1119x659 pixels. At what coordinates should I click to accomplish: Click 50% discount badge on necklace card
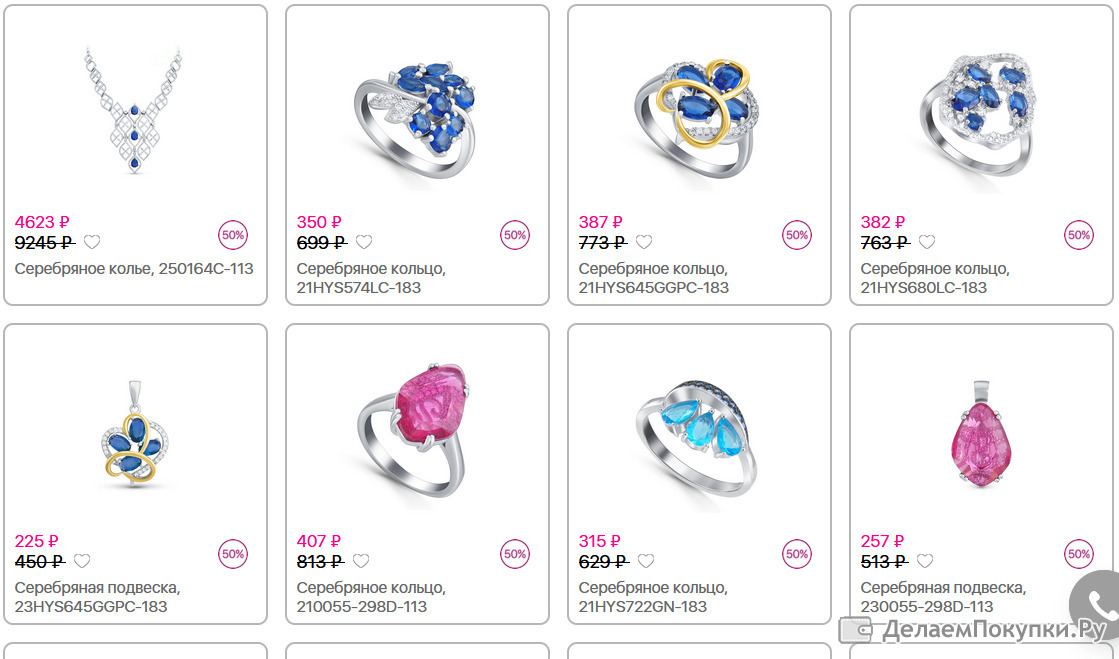233,235
